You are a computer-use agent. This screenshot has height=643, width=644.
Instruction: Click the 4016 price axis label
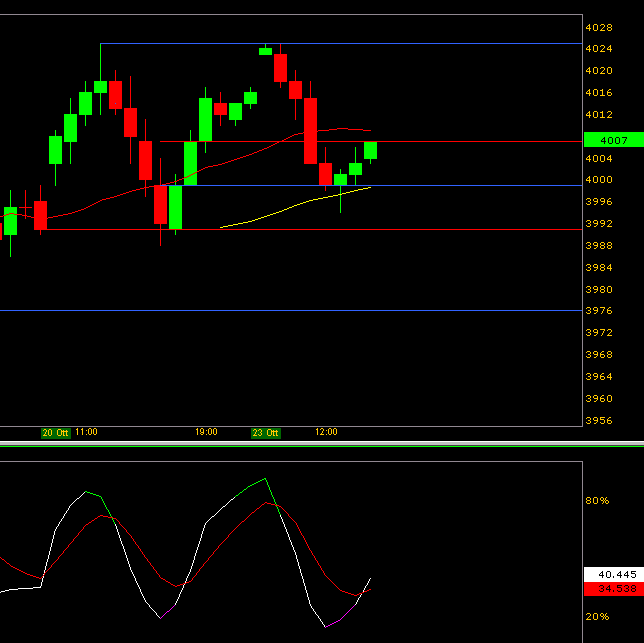(x=598, y=92)
